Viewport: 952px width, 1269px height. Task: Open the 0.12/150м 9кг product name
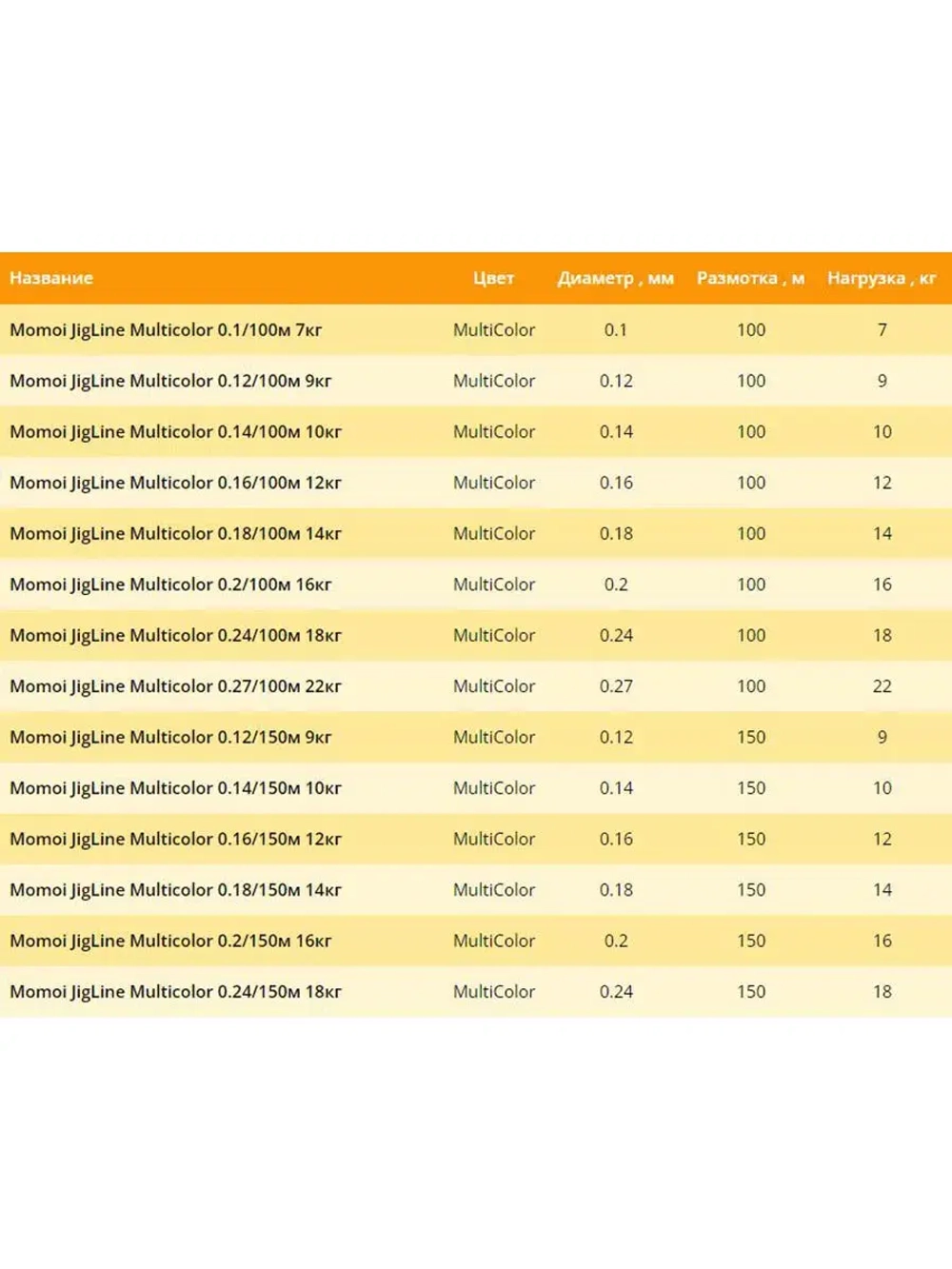coord(170,738)
